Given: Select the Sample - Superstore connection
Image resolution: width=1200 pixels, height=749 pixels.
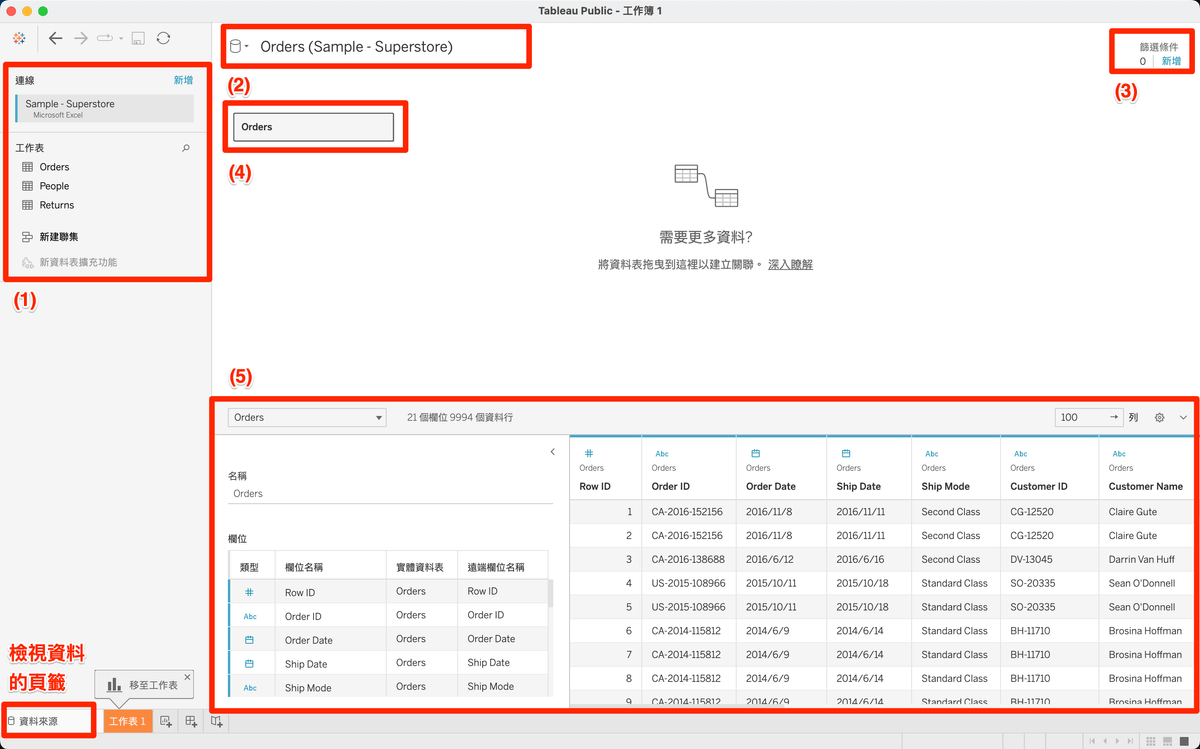Looking at the screenshot, I should [105, 108].
